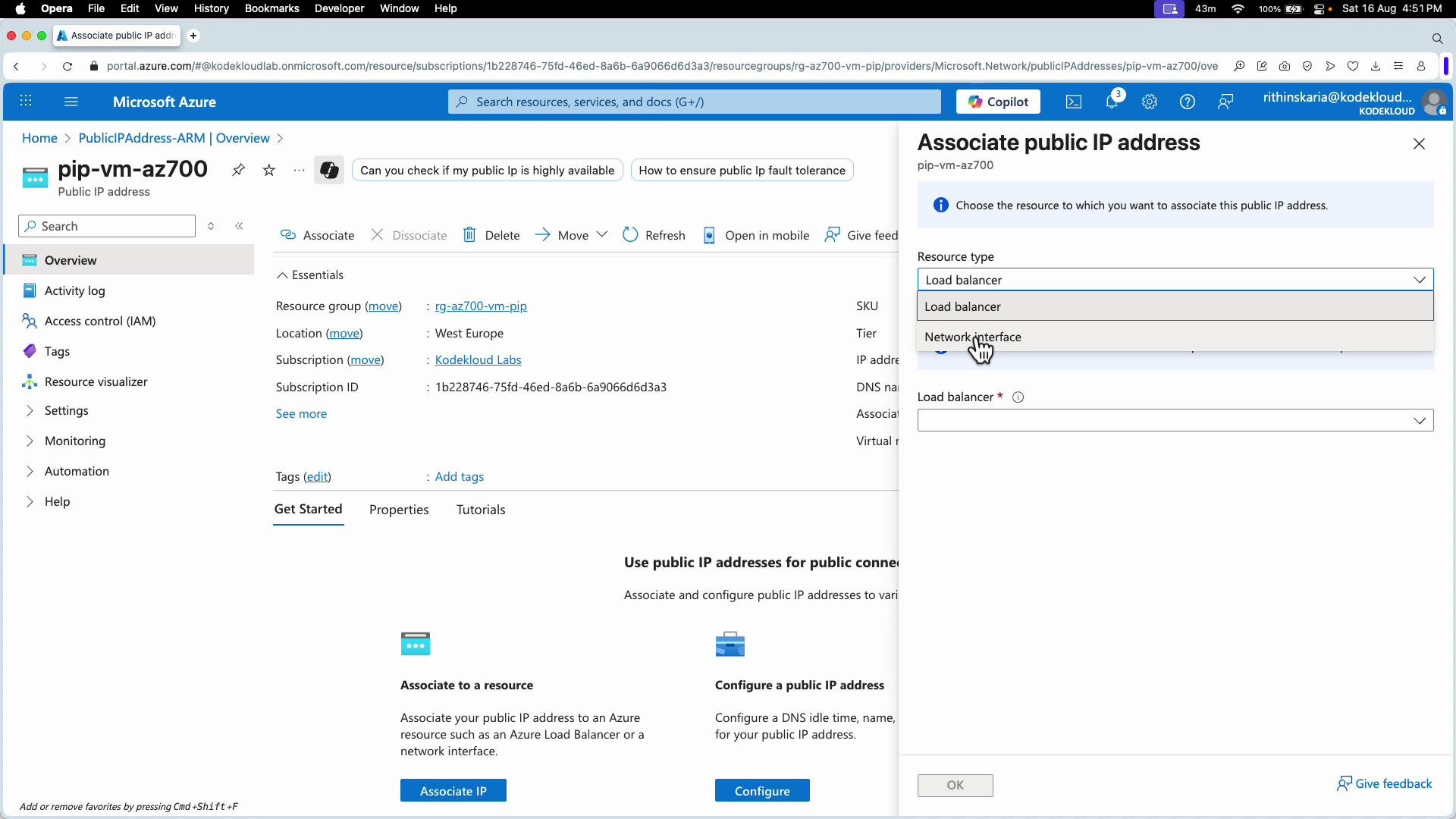Open the Copilot button in top bar

click(998, 102)
